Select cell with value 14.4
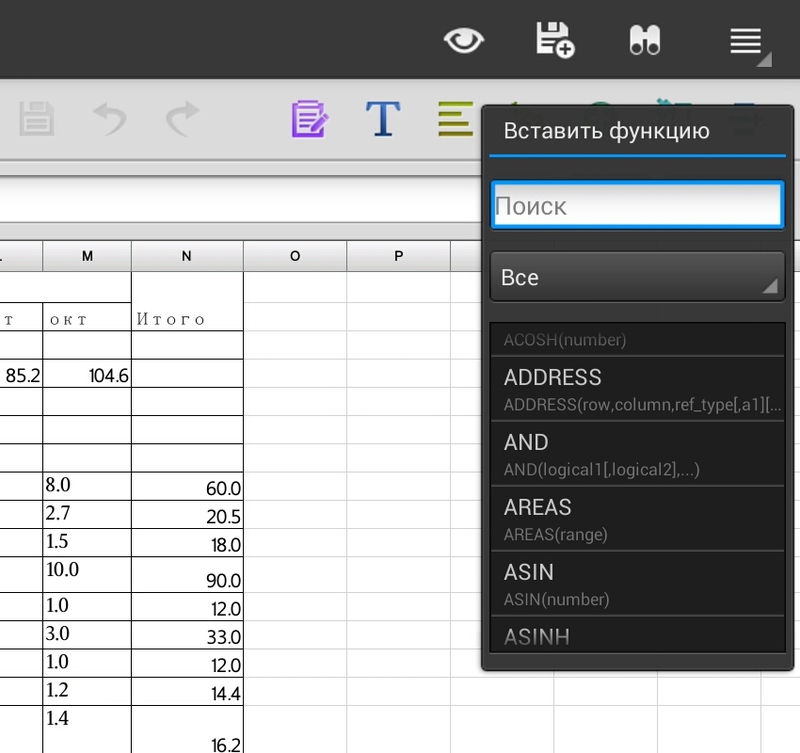Screen dimensions: 800x753 187,691
